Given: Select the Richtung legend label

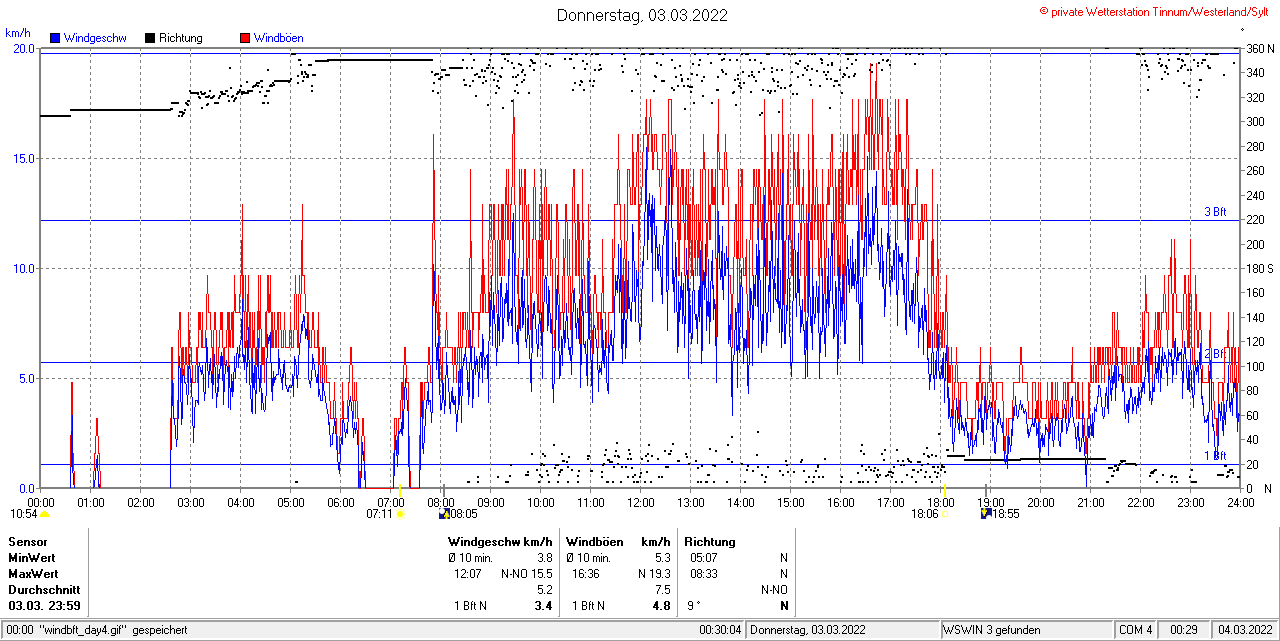Looking at the screenshot, I should (x=181, y=38).
